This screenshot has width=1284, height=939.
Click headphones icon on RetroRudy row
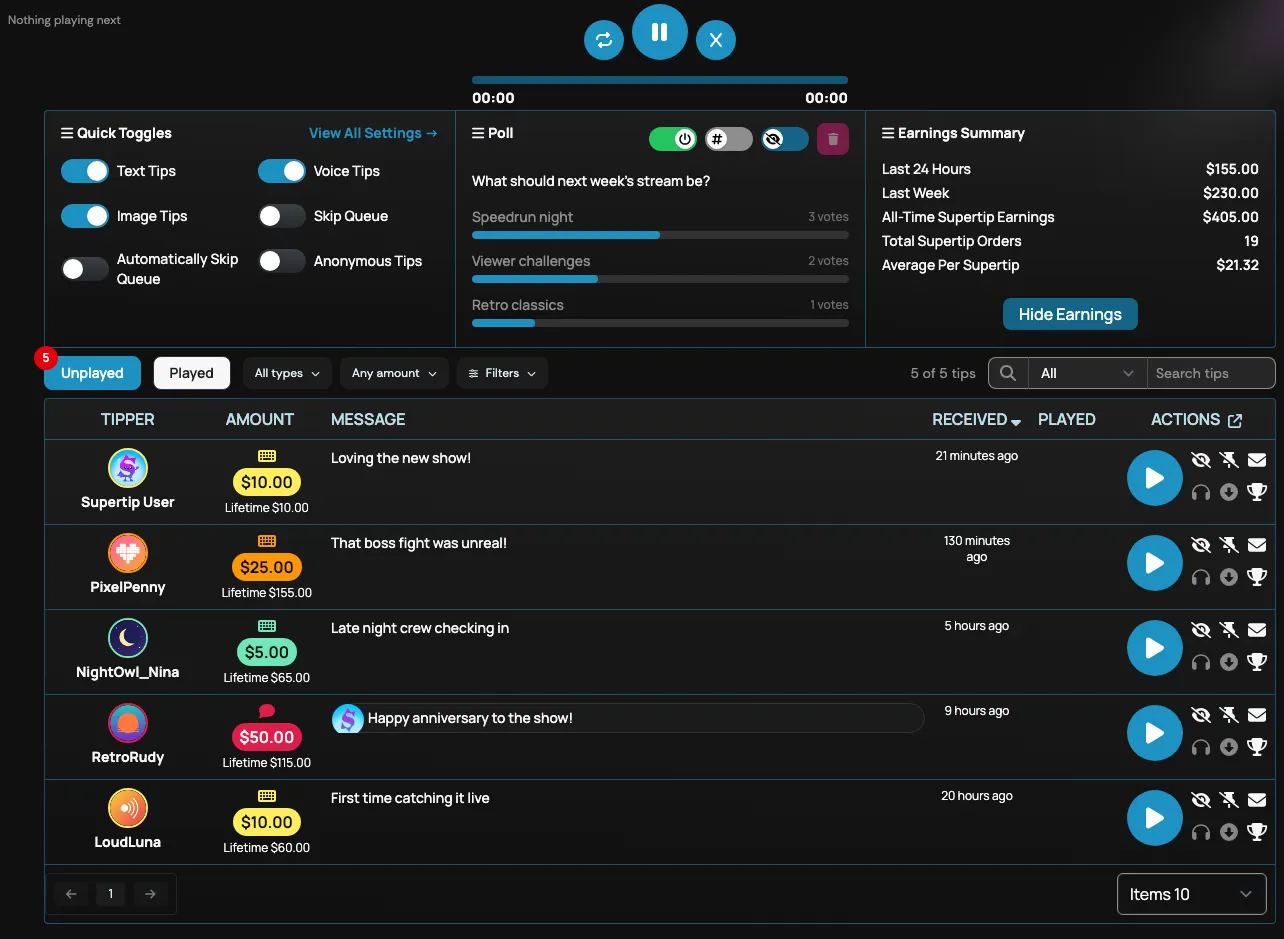click(x=1201, y=747)
